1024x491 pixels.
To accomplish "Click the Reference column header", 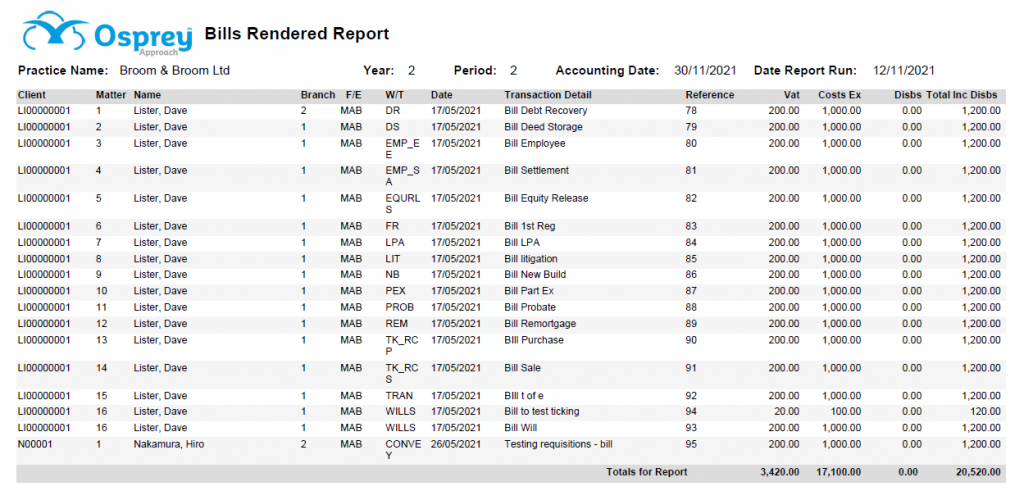I will [x=710, y=95].
